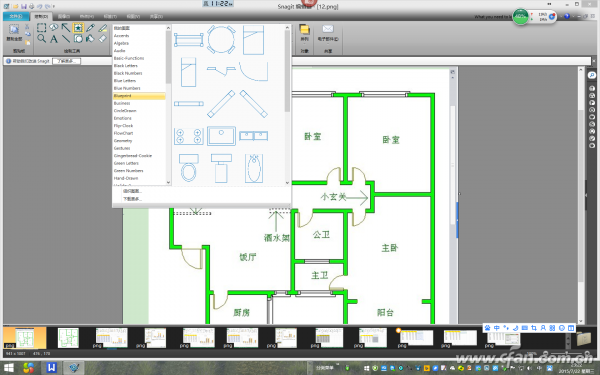Open the library folder icon beside the tray
Image resolution: width=600 pixels, height=375 pixels.
[x=584, y=339]
